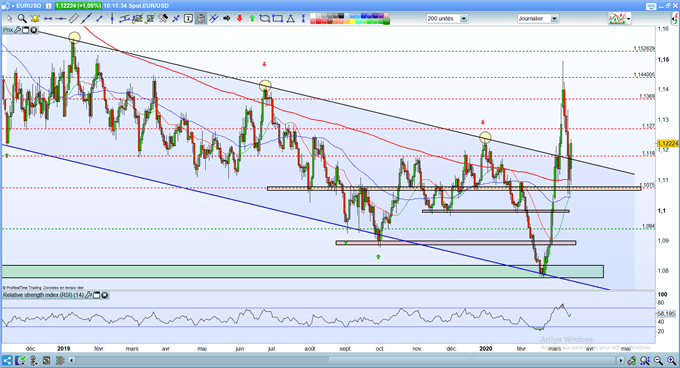680x368 pixels.
Task: Click the pair of magnifiers icon at bottom right
Action: point(644,361)
